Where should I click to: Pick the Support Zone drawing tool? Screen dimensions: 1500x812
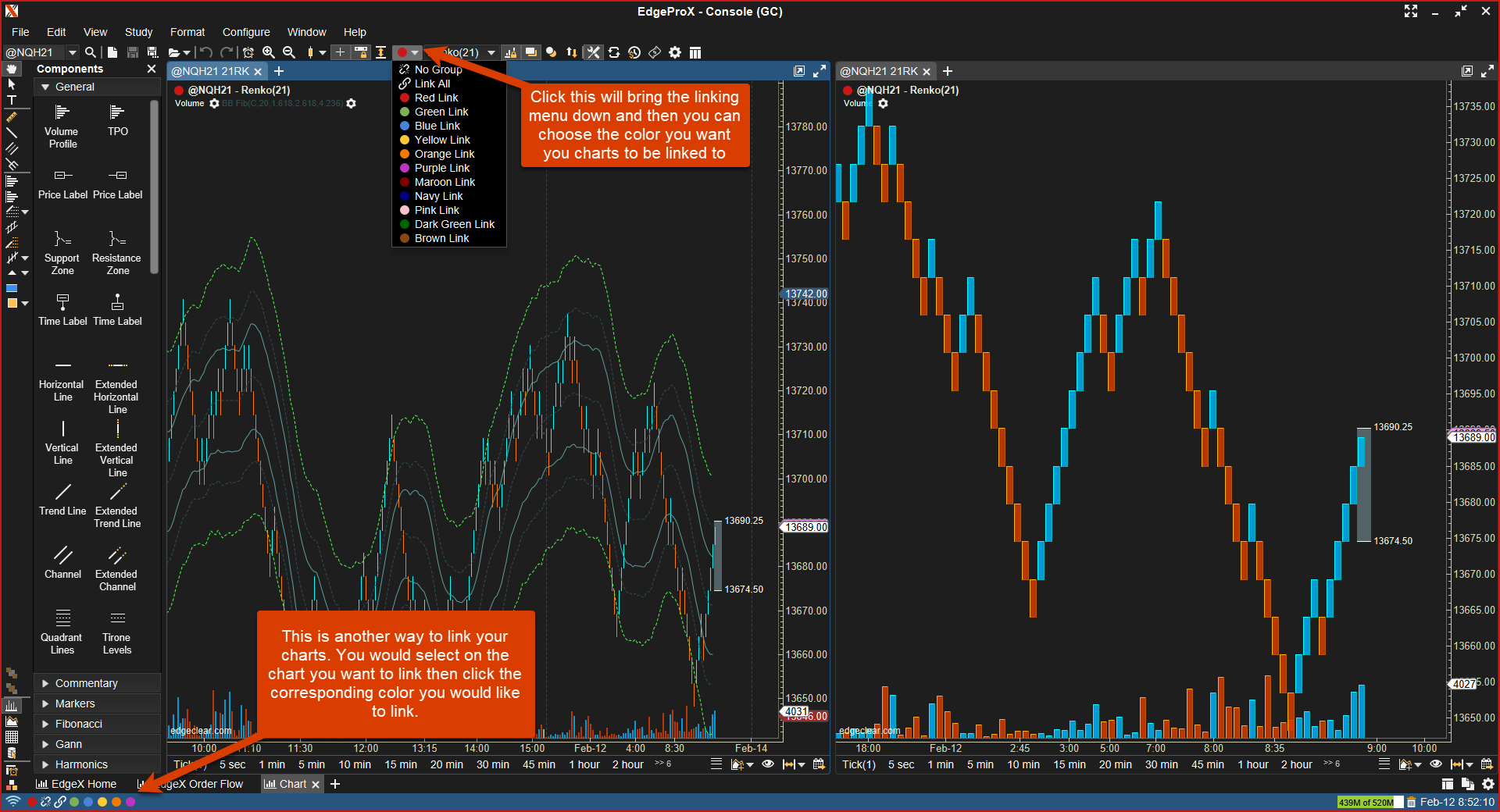pyautogui.click(x=62, y=253)
